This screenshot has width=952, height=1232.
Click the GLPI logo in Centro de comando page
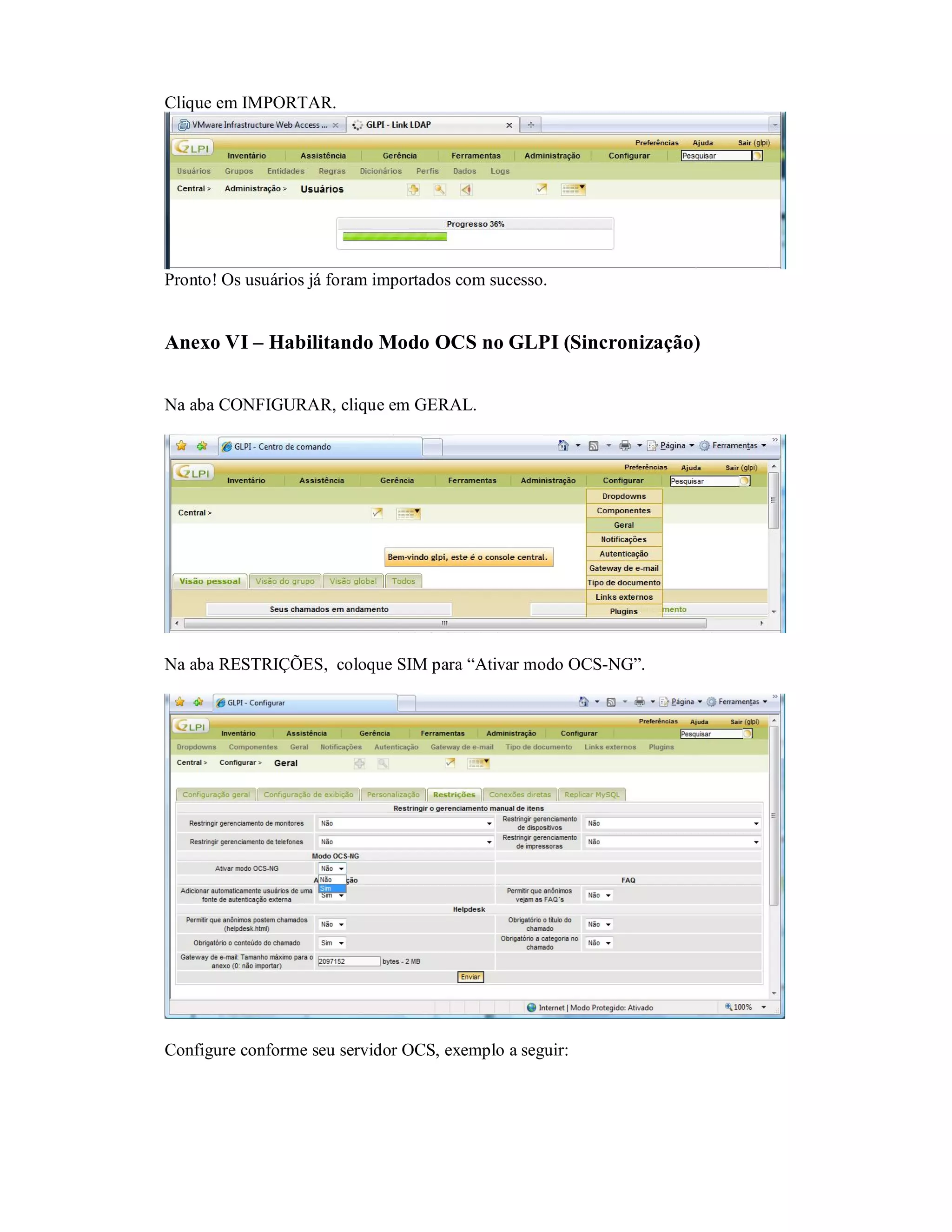[193, 472]
